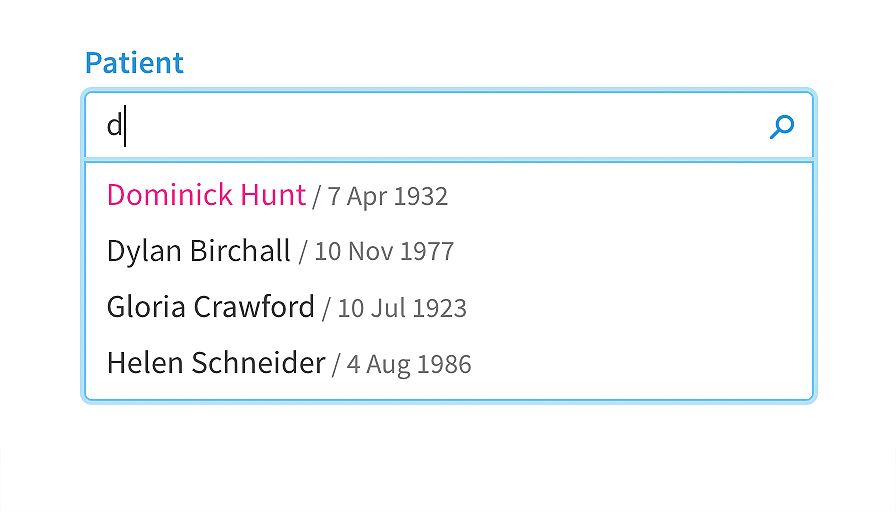Click the first name Gloria in list

[146, 306]
